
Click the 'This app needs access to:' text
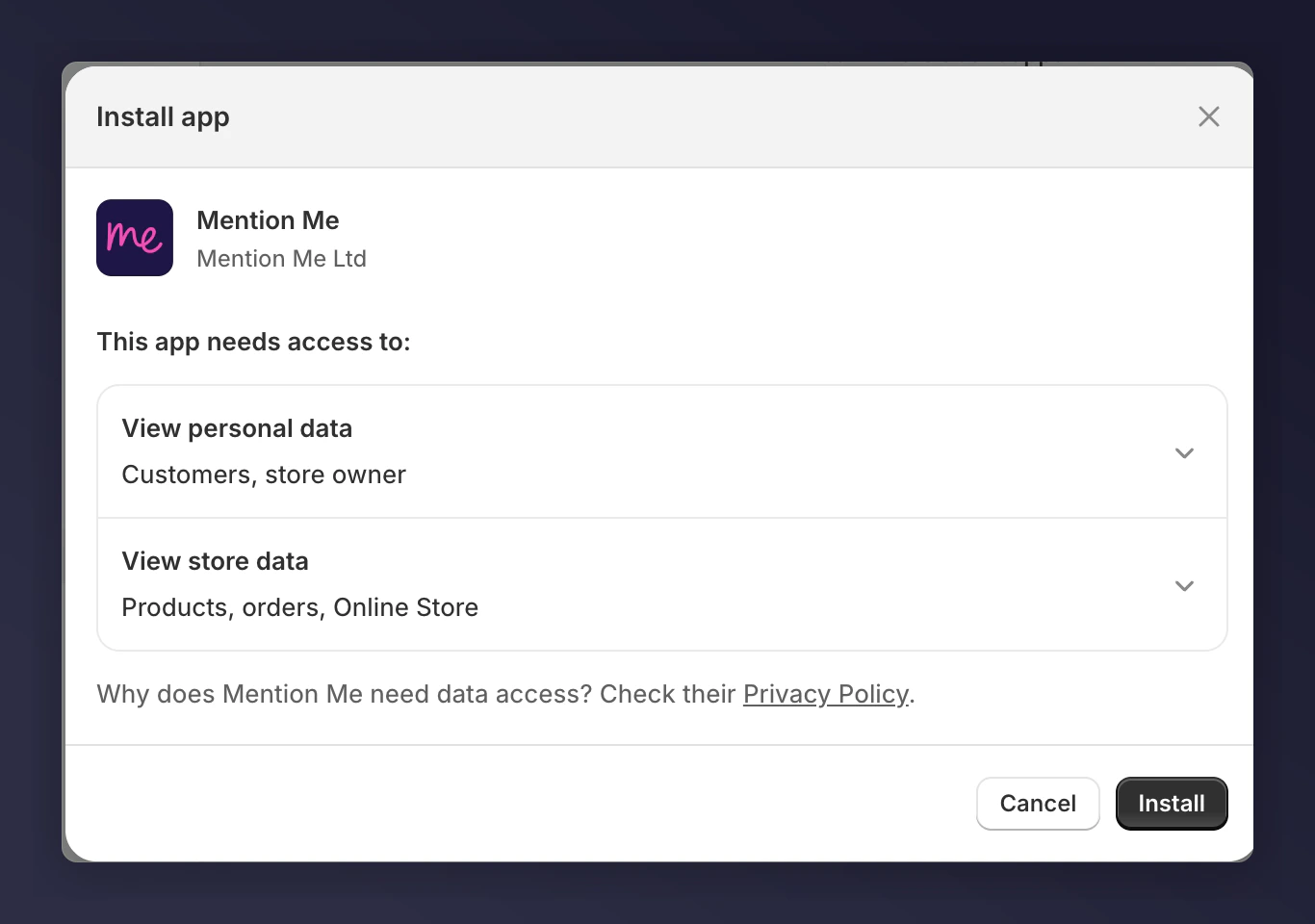pyautogui.click(x=253, y=342)
